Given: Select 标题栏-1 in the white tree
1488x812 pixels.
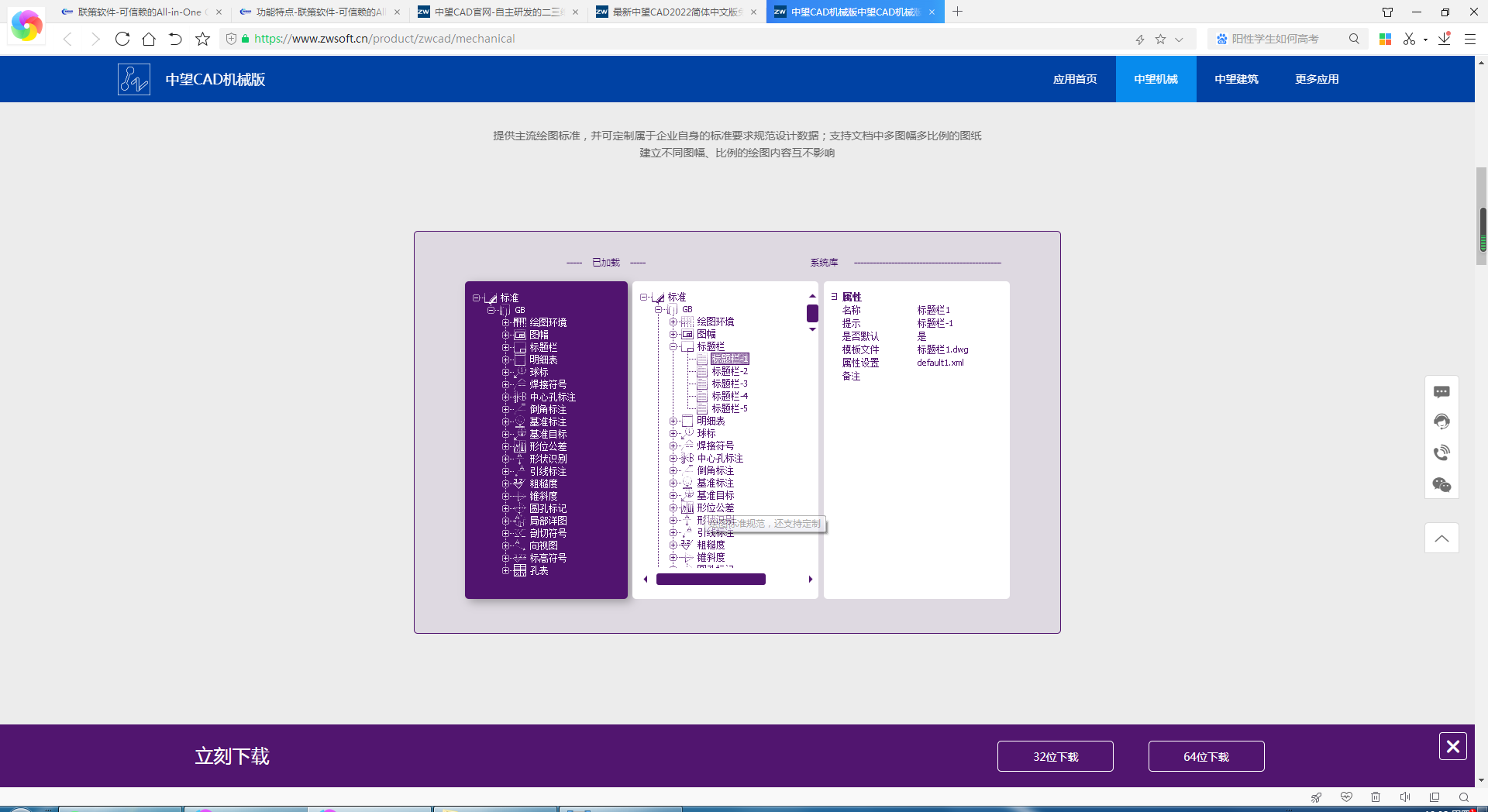Looking at the screenshot, I should tap(729, 359).
